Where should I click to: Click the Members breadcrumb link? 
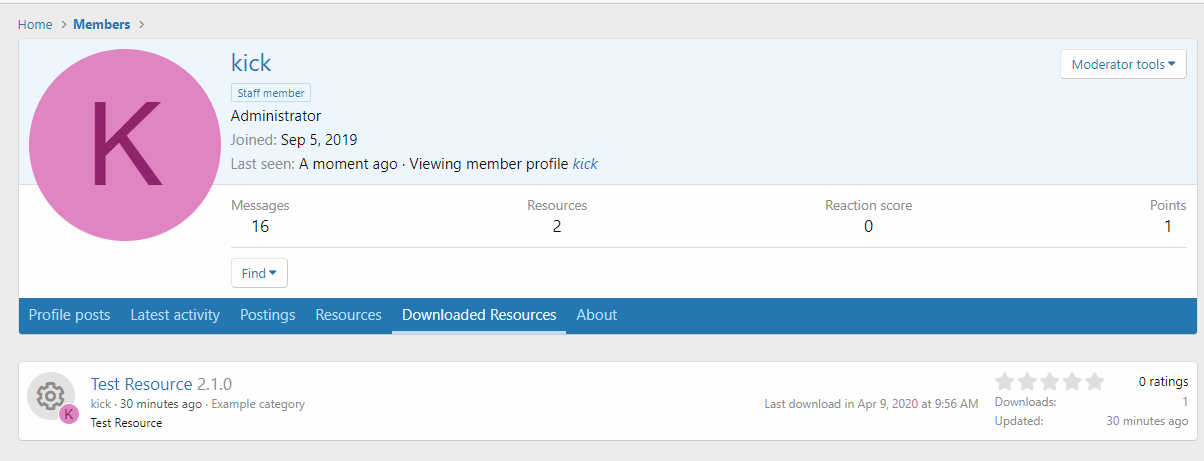click(x=101, y=24)
